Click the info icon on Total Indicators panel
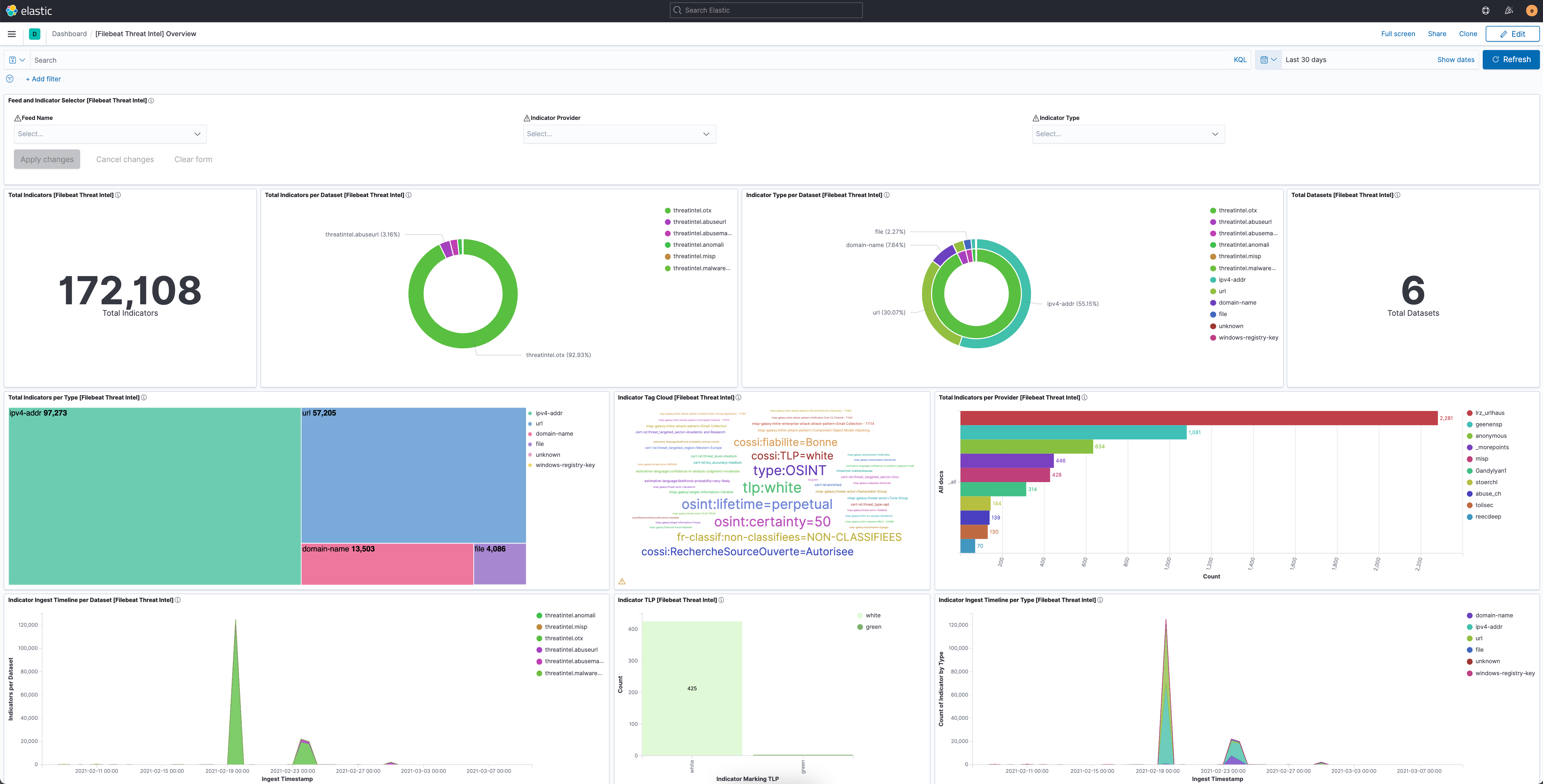The image size is (1543, 784). (x=117, y=195)
